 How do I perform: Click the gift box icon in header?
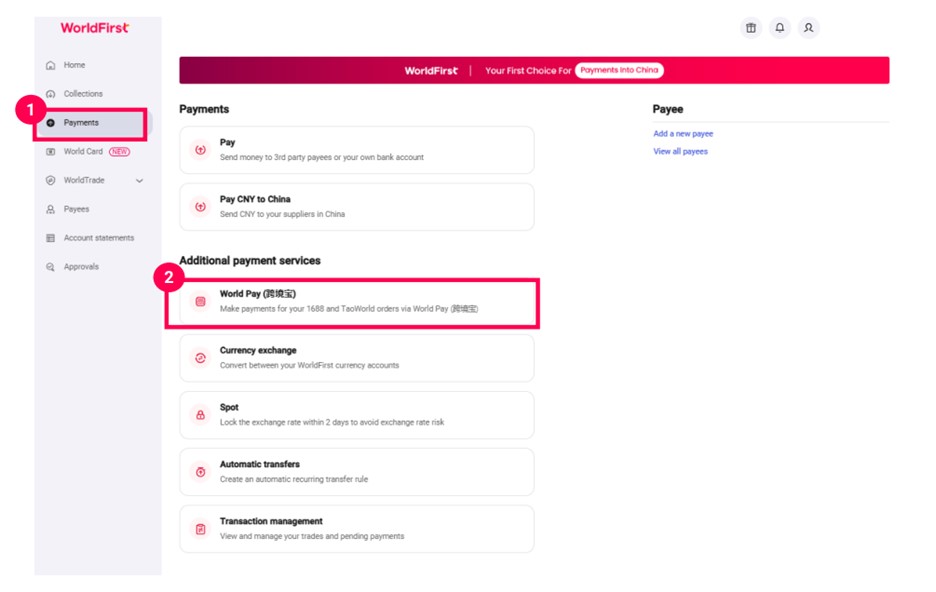pos(750,28)
